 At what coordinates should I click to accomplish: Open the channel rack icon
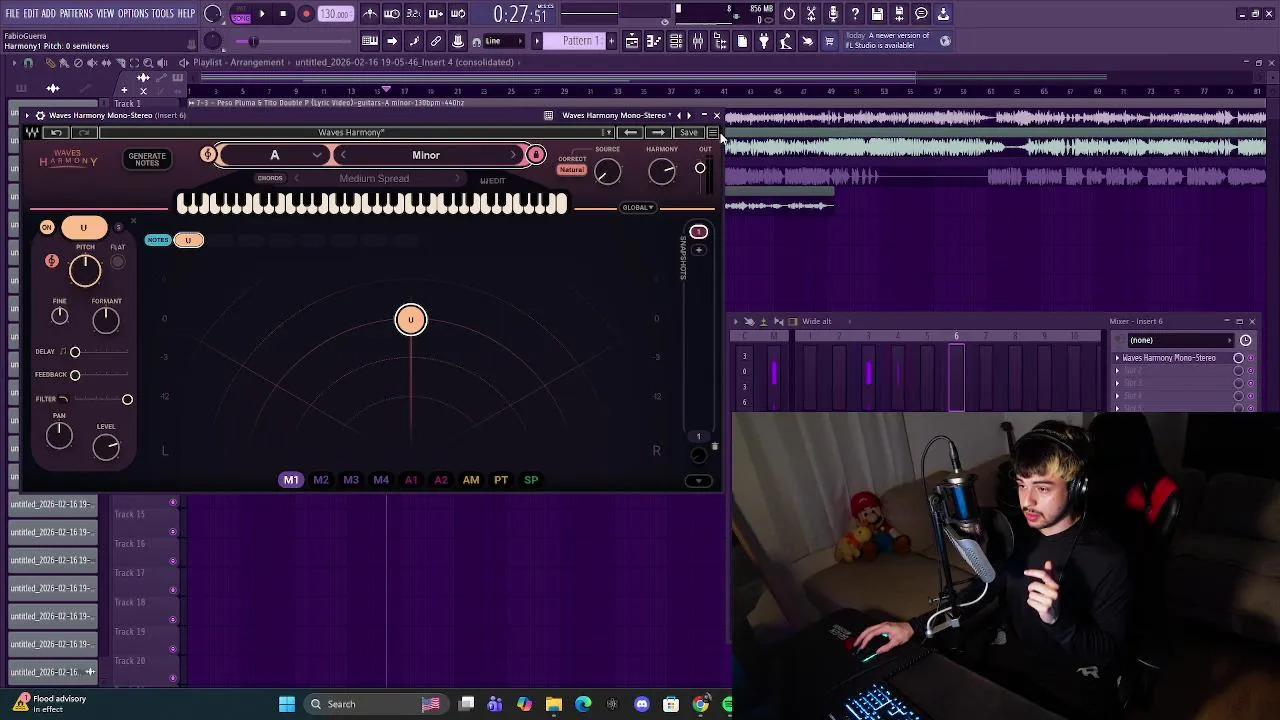click(676, 41)
